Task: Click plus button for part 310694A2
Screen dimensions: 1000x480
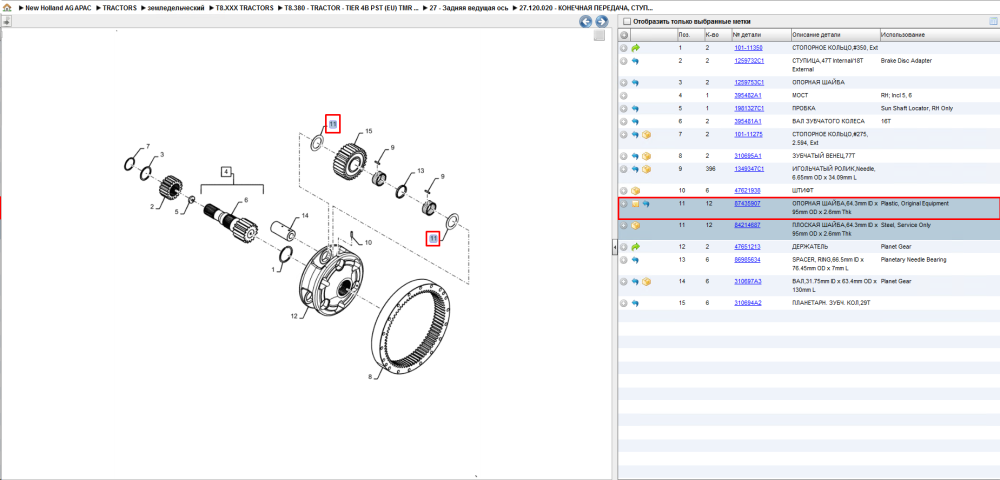Action: [x=624, y=303]
